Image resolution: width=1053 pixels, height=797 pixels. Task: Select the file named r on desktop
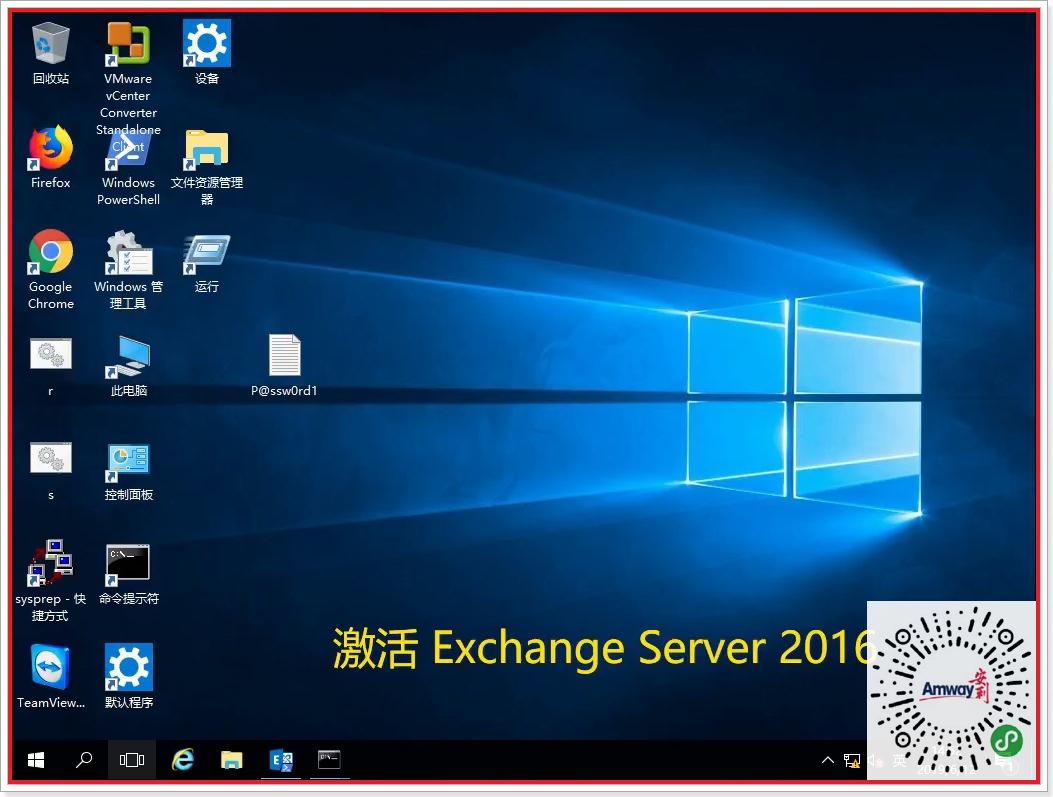[50, 367]
